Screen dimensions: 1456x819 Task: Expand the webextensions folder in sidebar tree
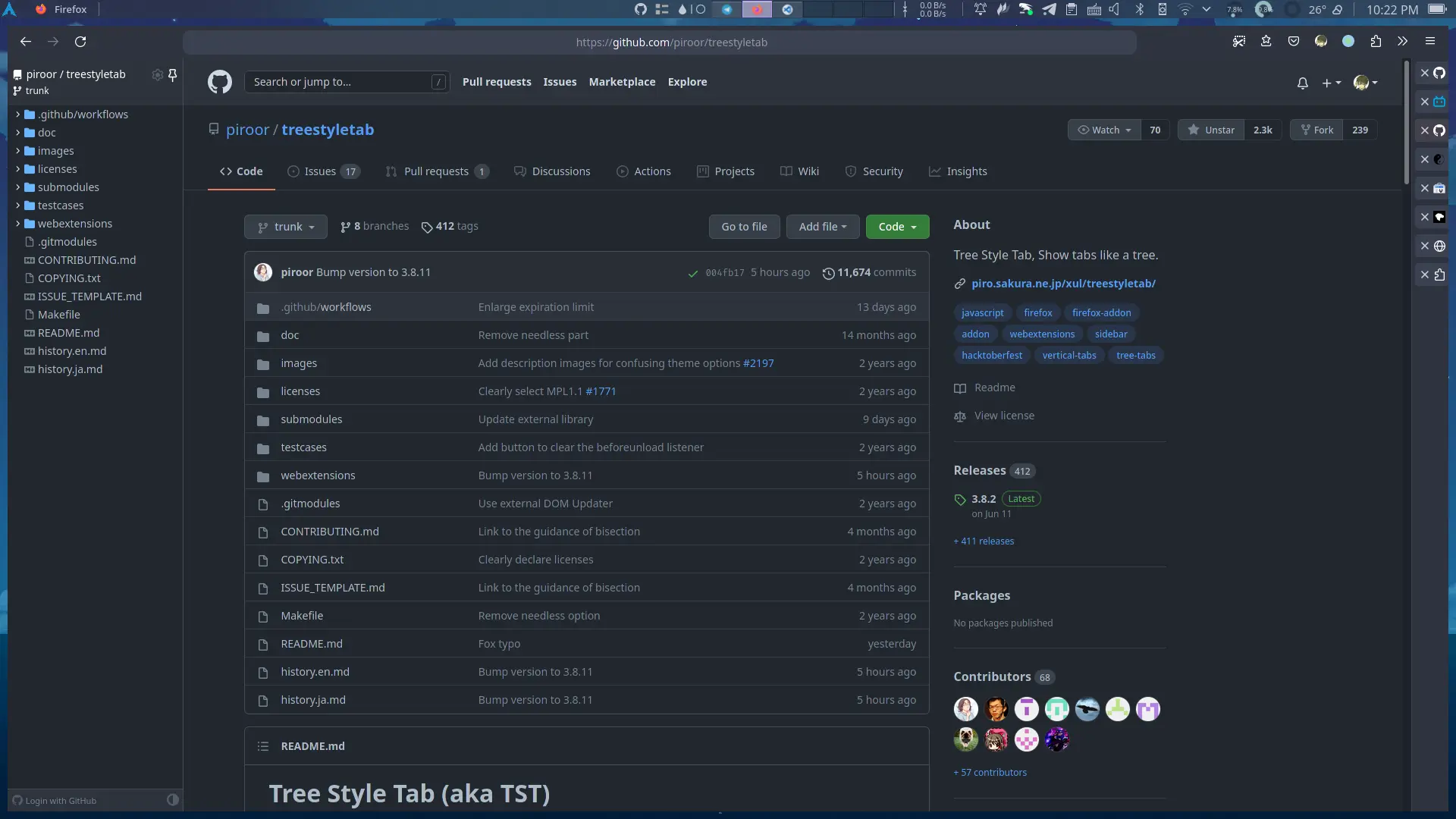click(17, 224)
